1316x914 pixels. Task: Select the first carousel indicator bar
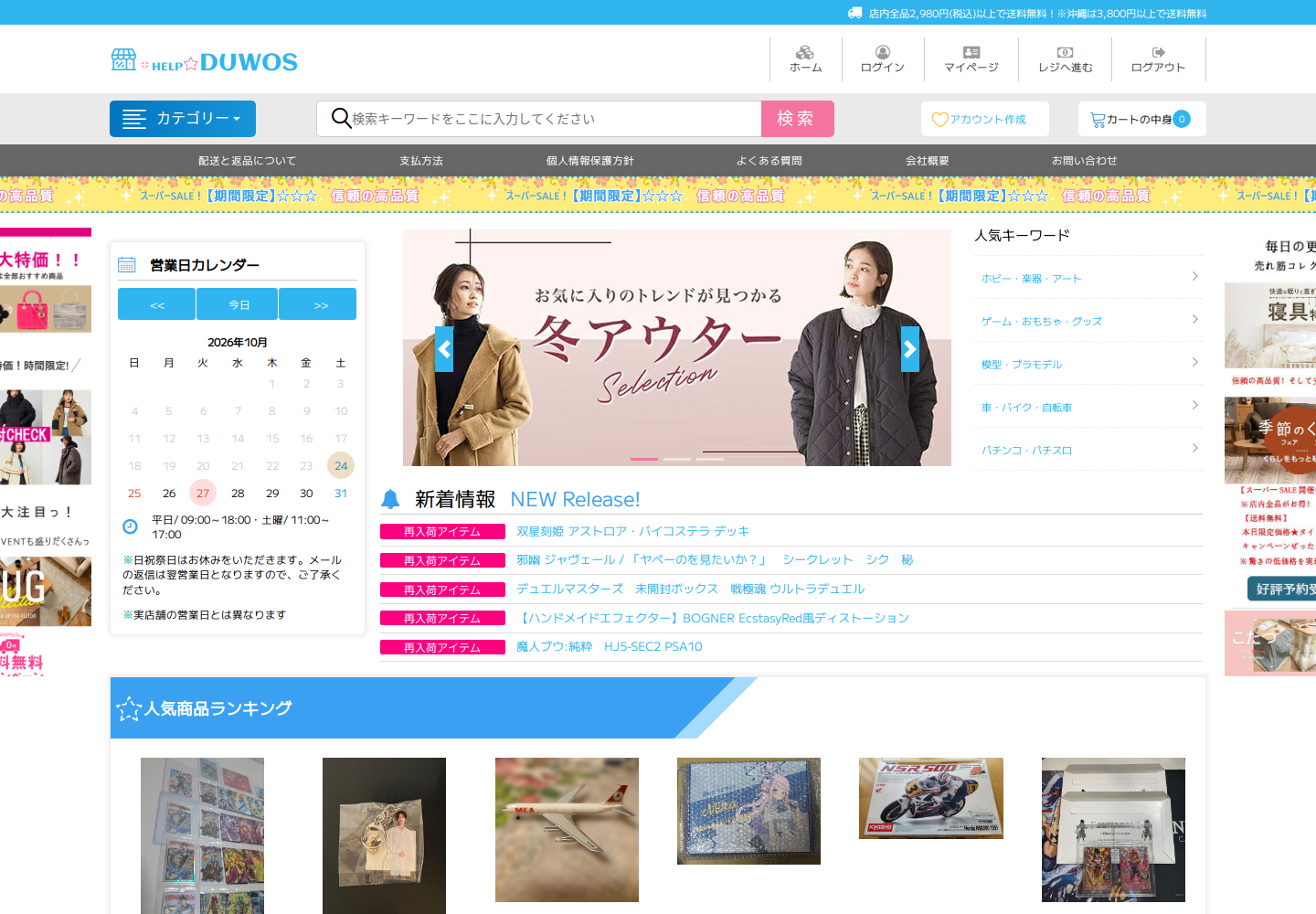[644, 459]
